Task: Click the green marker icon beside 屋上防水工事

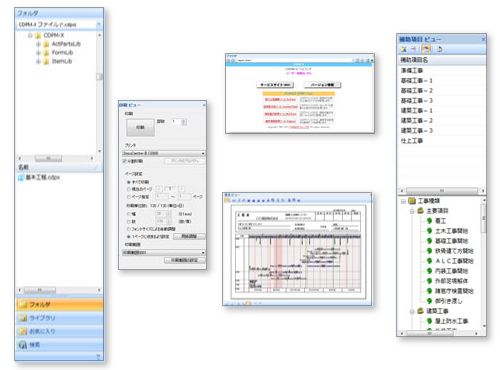Action: pos(430,321)
